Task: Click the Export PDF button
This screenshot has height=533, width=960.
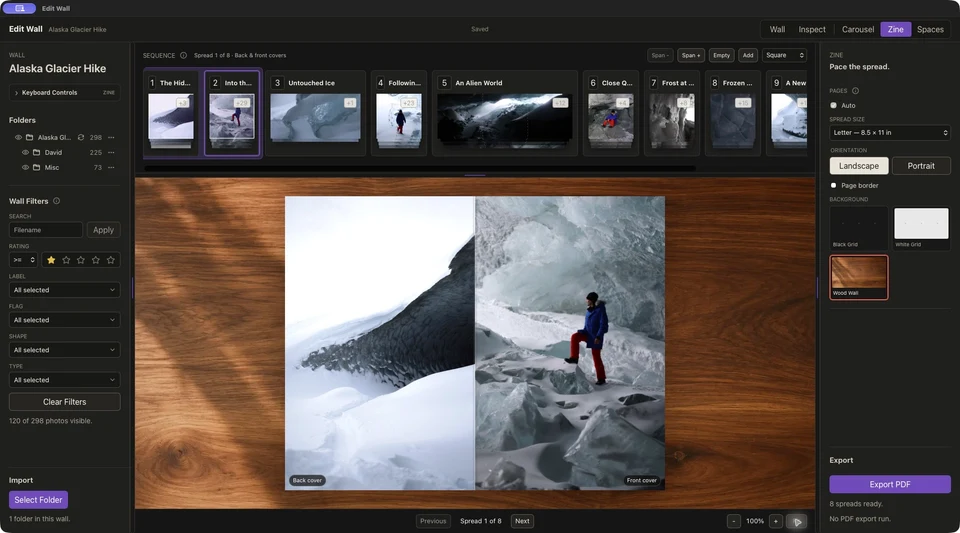Action: [890, 484]
